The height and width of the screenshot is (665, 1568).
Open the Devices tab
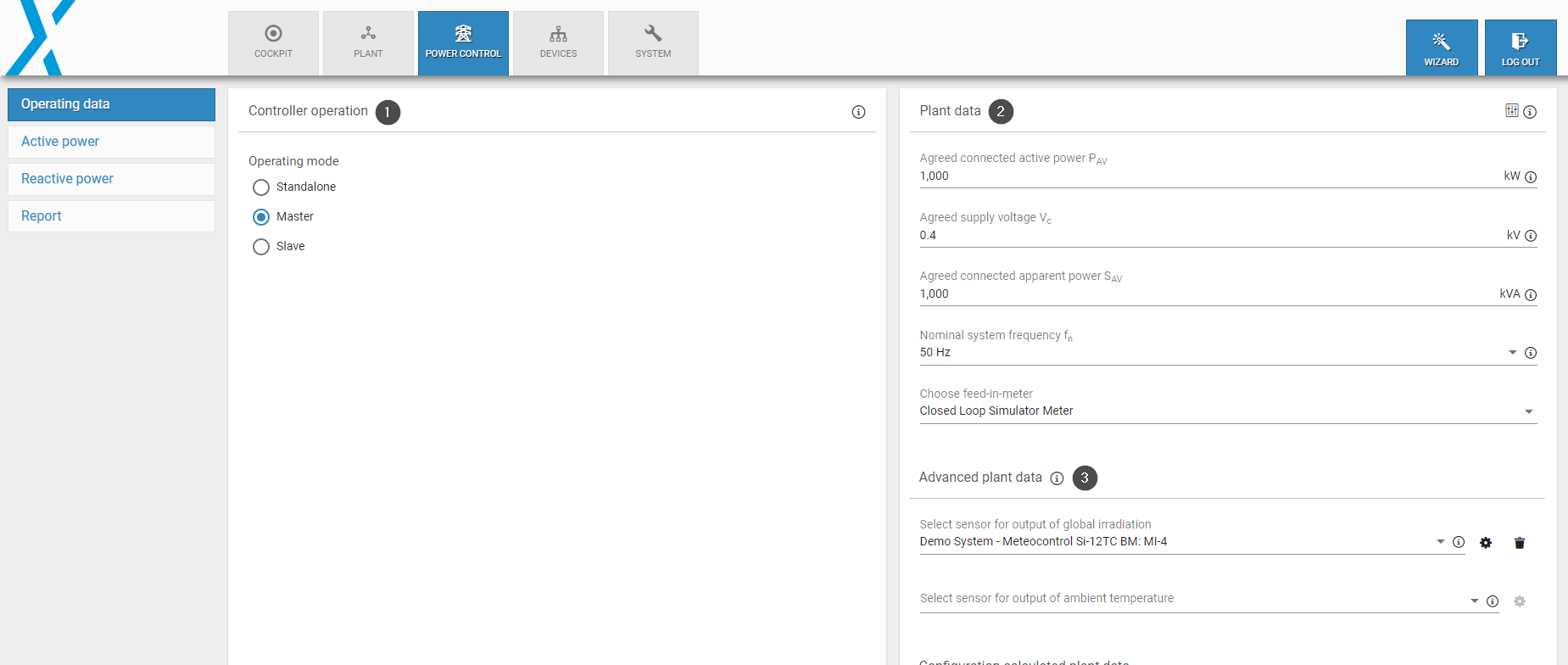tap(558, 43)
